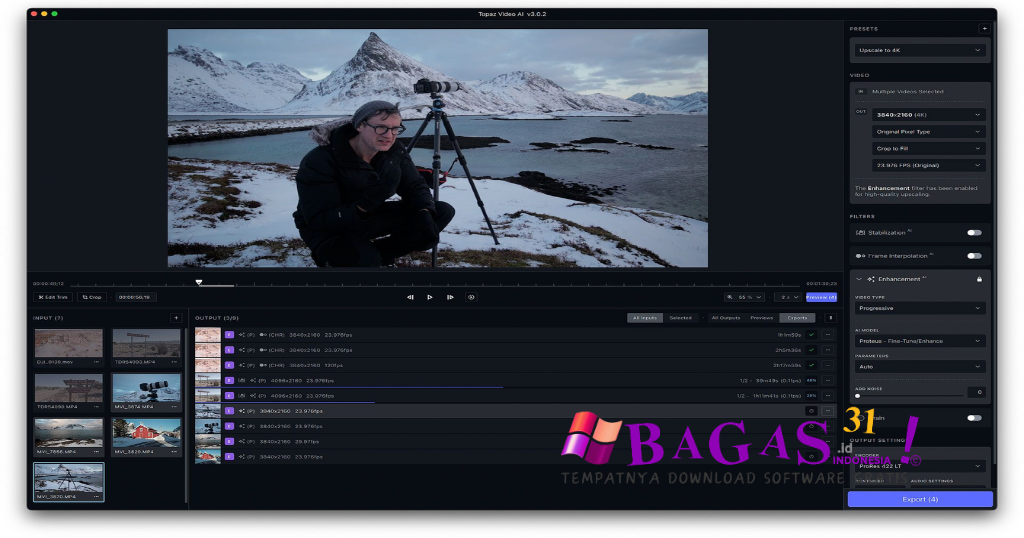Open more menu for 48% progress row
1024x538 pixels.
tap(828, 380)
